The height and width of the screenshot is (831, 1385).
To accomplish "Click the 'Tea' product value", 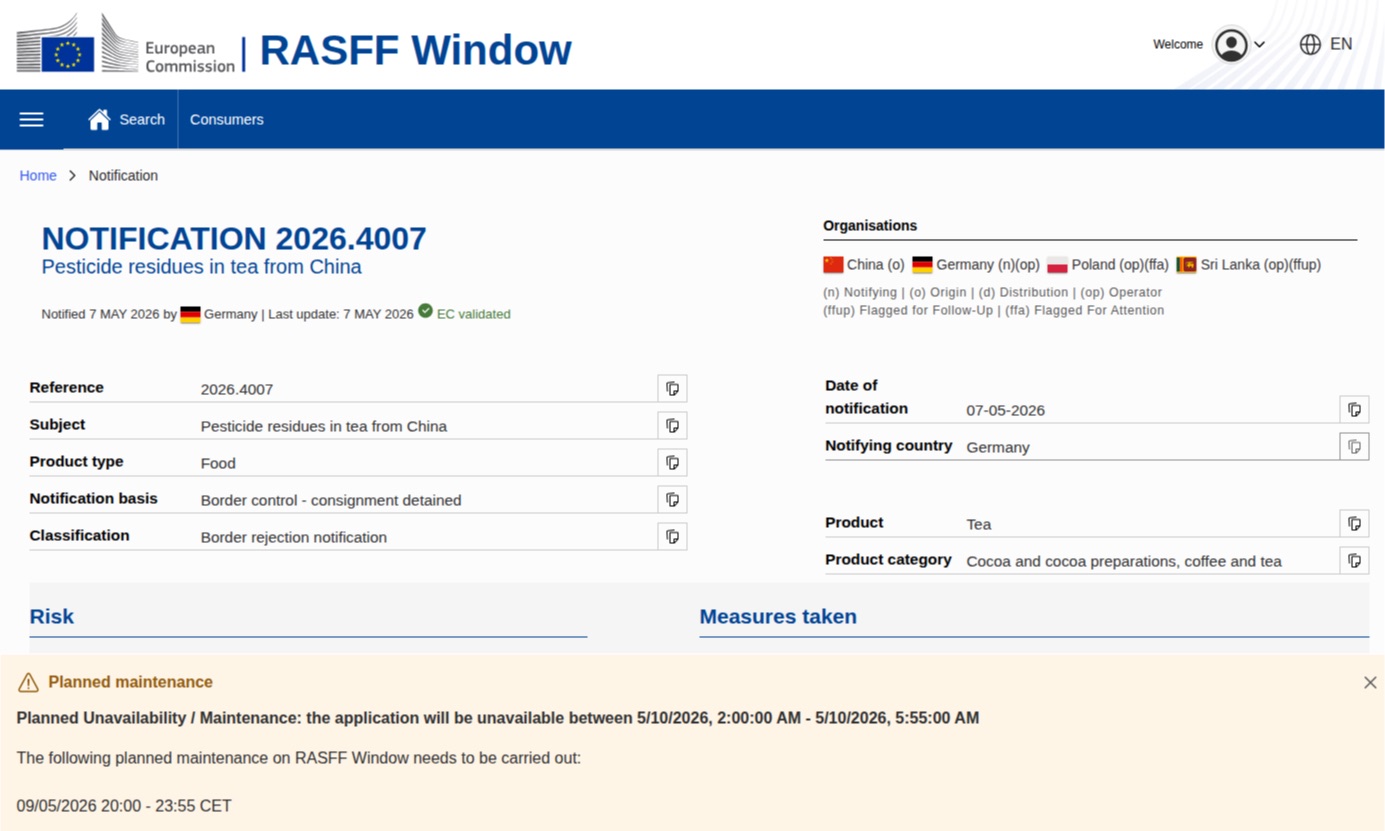I will [979, 524].
